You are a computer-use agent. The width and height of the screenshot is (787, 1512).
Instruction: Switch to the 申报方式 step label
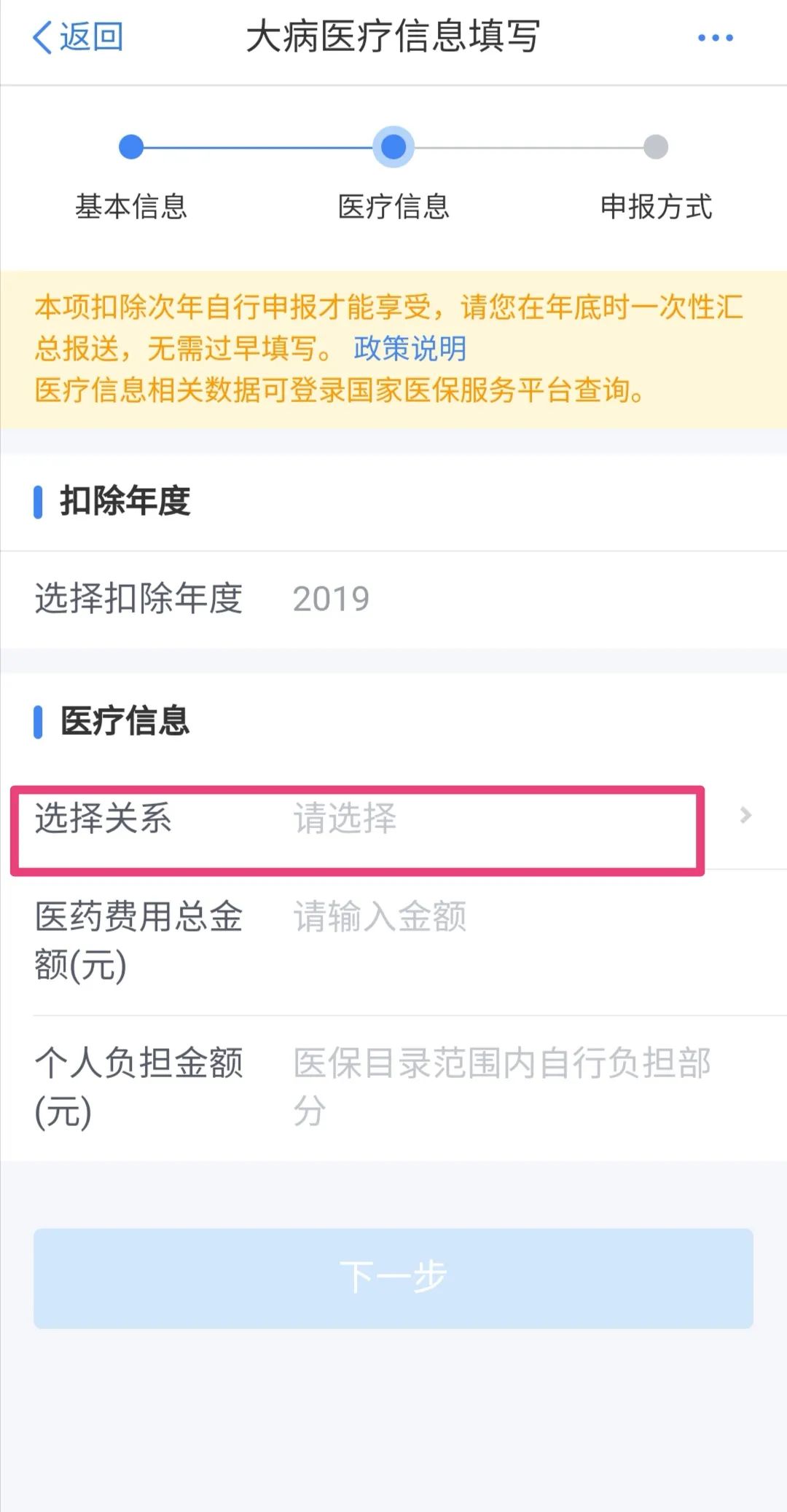tap(656, 207)
